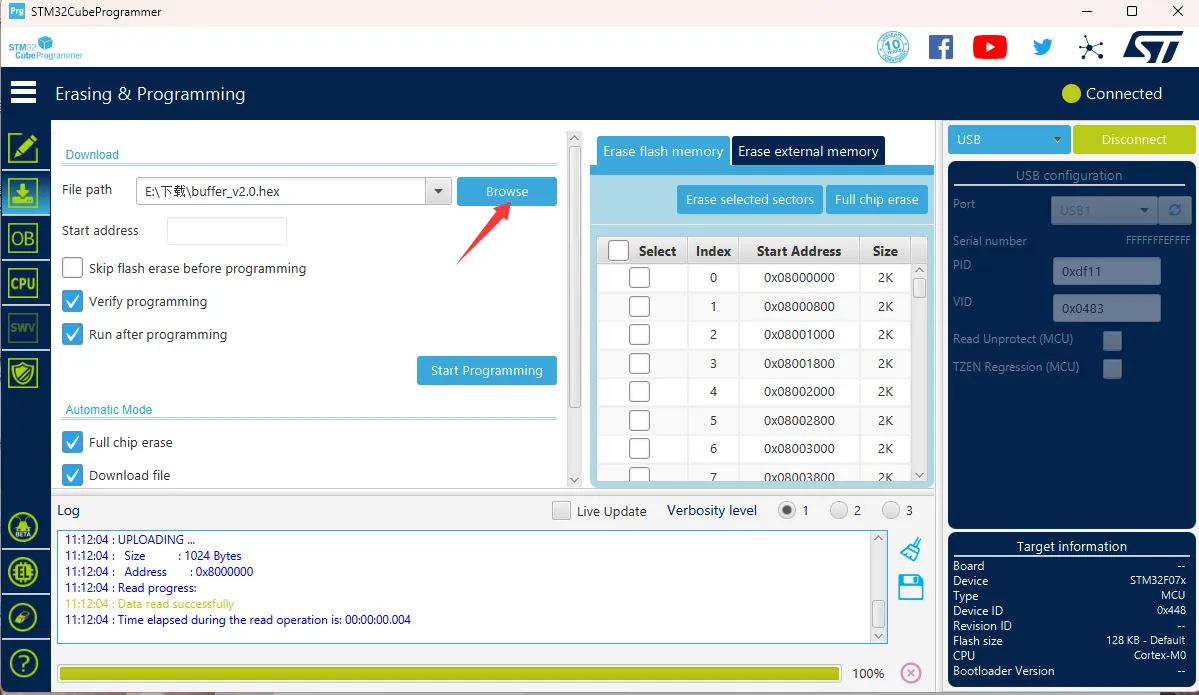1199x695 pixels.
Task: Click the Browse button
Action: pyautogui.click(x=507, y=191)
